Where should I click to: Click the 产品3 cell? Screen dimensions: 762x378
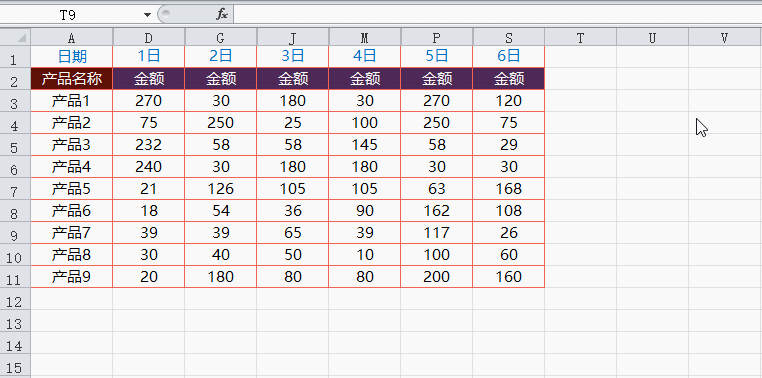[72, 145]
